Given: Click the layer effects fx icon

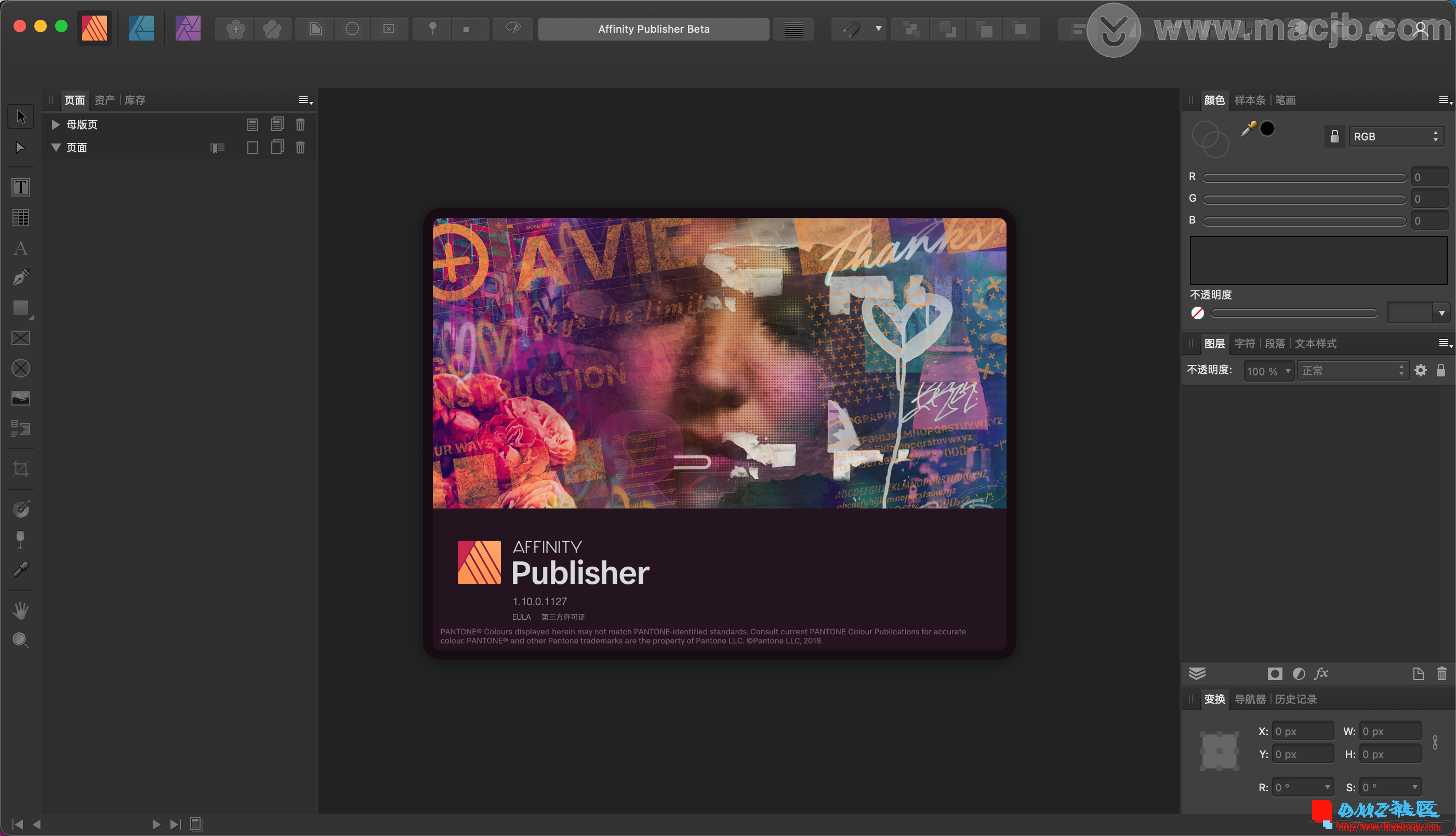Looking at the screenshot, I should 1321,673.
